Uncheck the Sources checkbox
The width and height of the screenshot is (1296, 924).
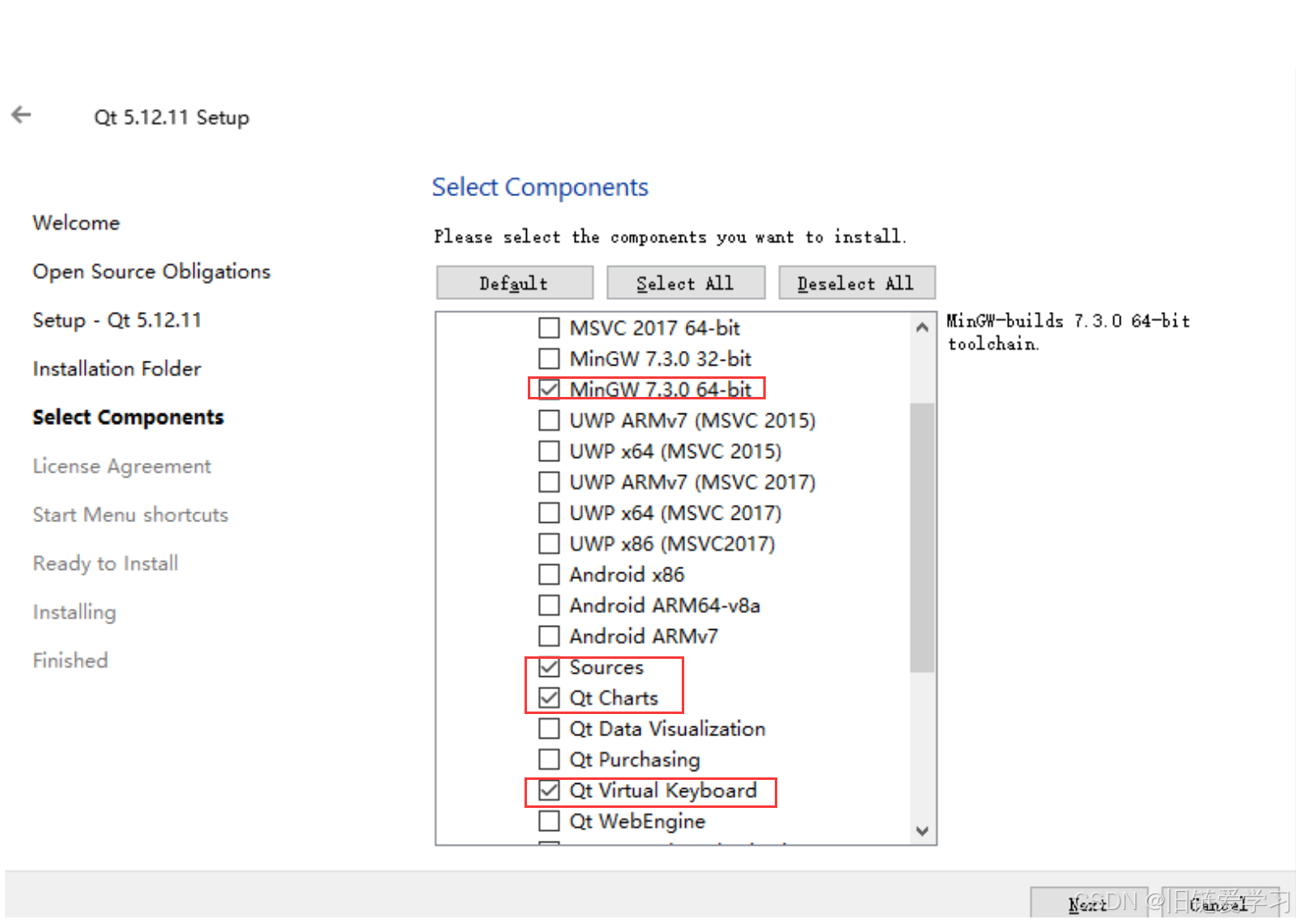[549, 667]
